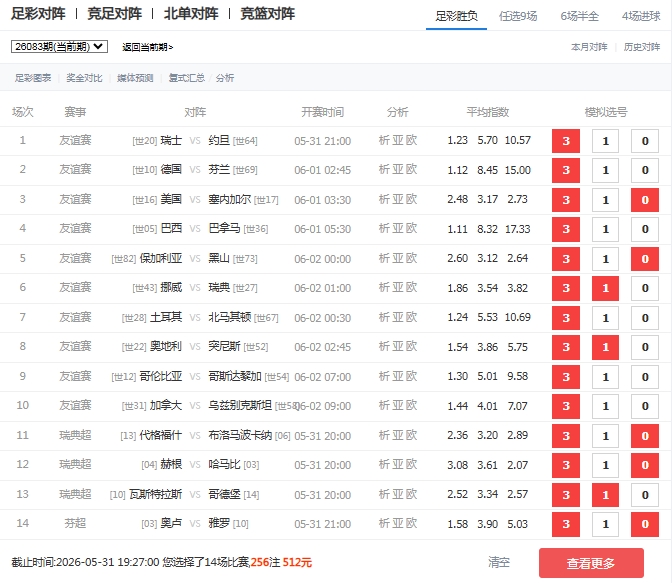Open the 媒体预测 link

click(x=135, y=78)
